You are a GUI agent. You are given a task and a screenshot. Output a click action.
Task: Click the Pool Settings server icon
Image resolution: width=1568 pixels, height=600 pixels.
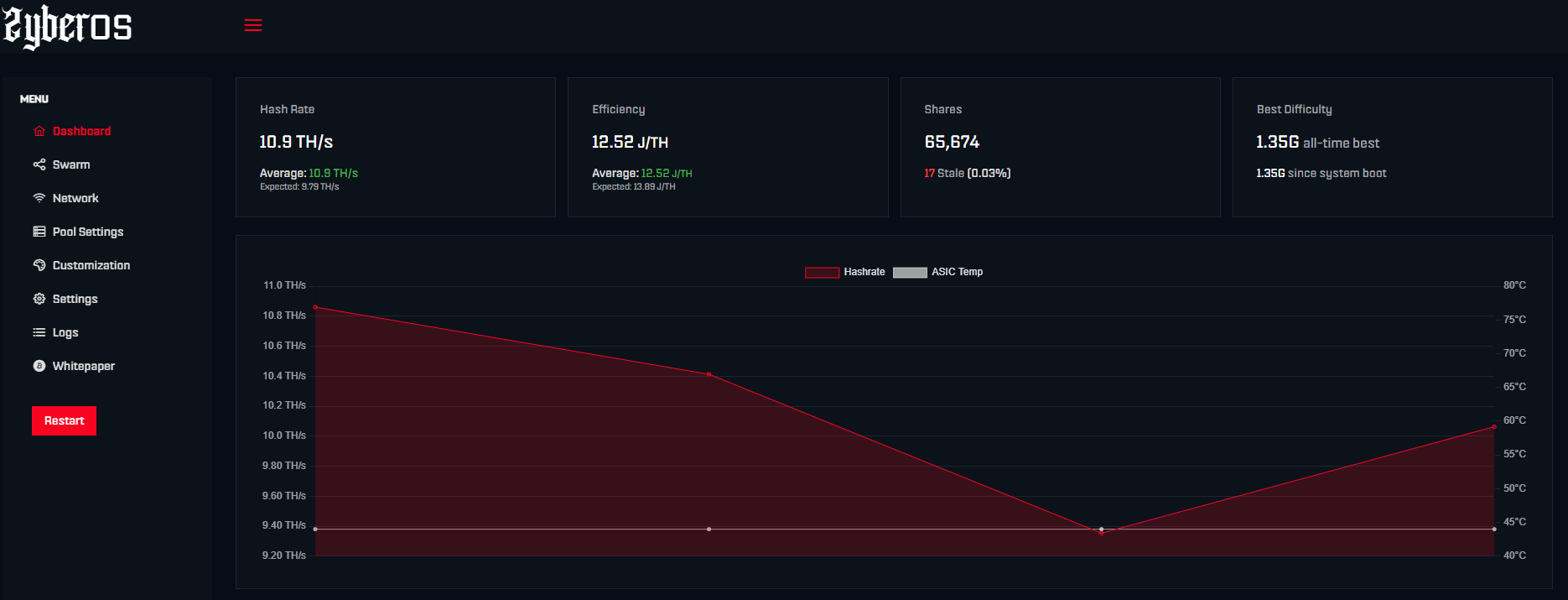click(39, 232)
